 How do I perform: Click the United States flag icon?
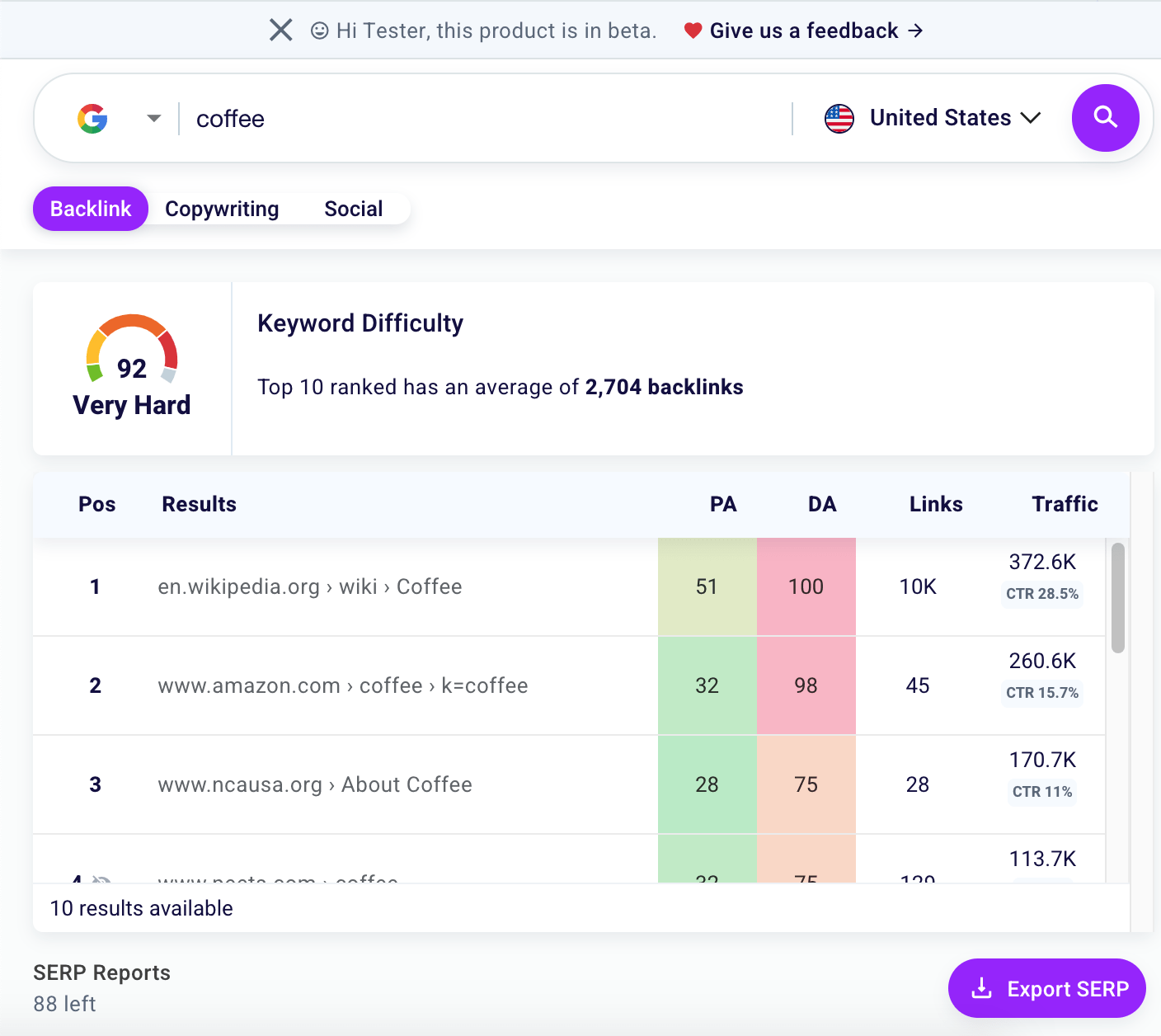[x=839, y=118]
